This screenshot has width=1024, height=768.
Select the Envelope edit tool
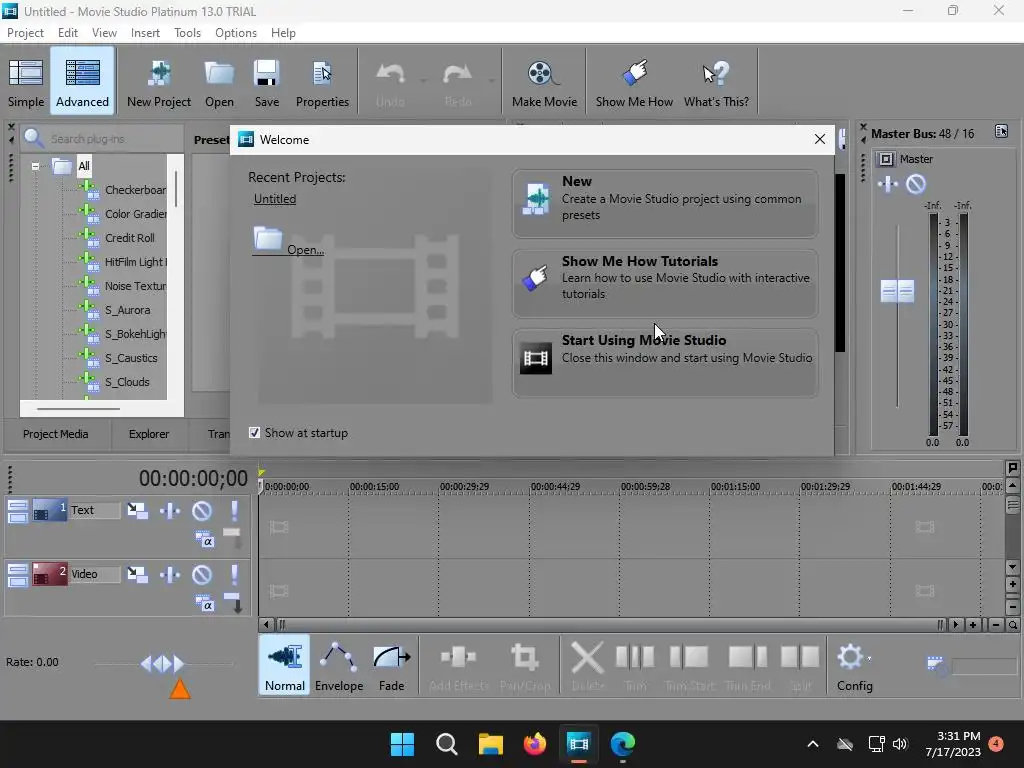(x=339, y=666)
